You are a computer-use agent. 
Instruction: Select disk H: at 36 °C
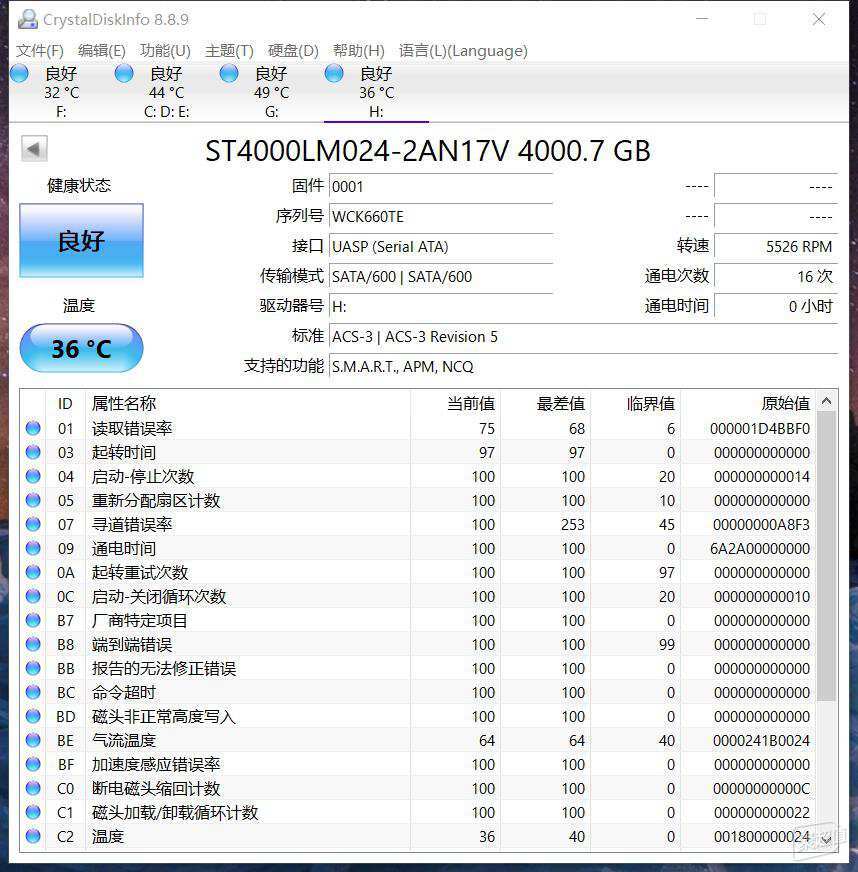click(x=376, y=92)
